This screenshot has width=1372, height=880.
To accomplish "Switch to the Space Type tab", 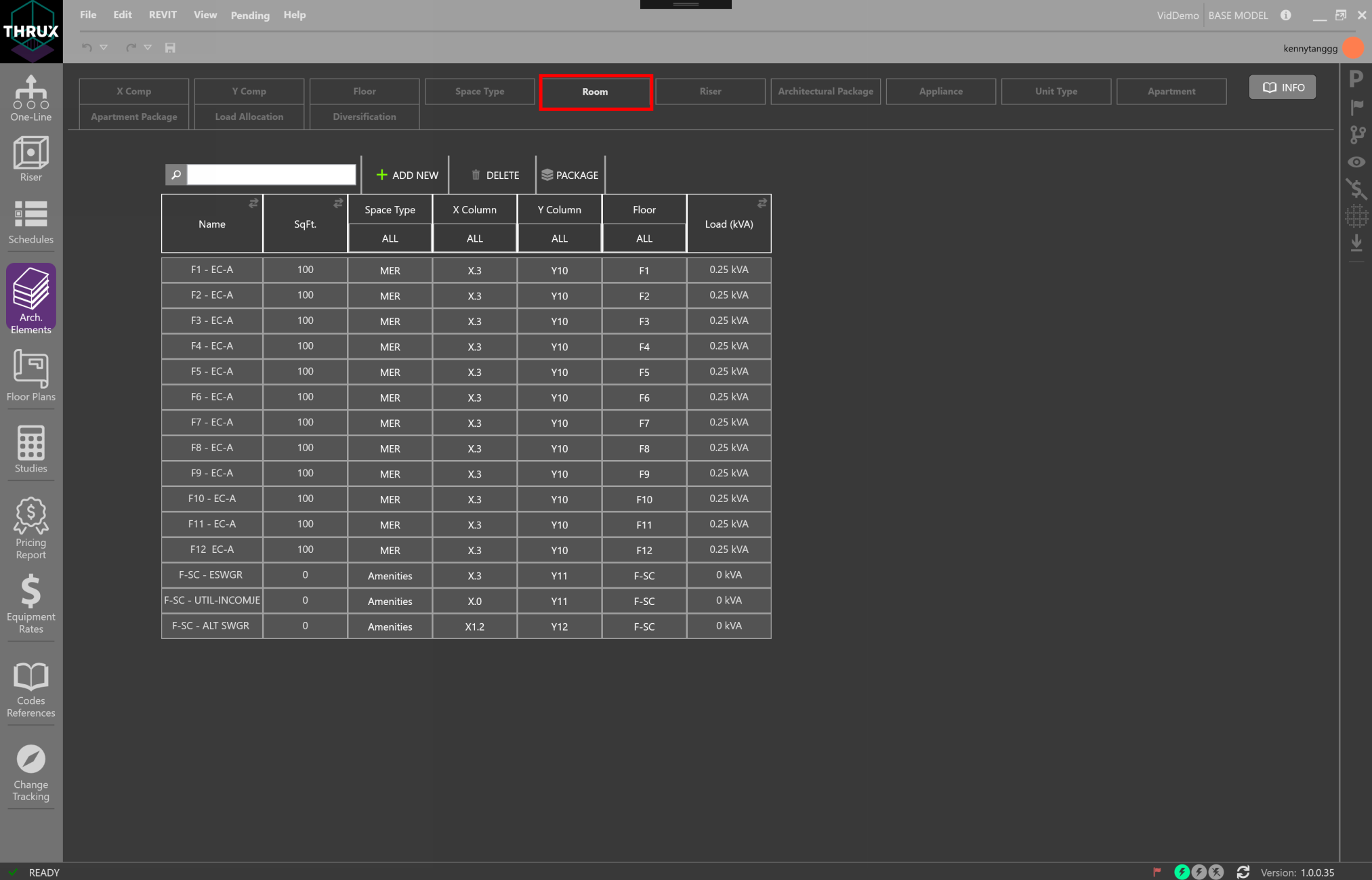I will pyautogui.click(x=479, y=91).
